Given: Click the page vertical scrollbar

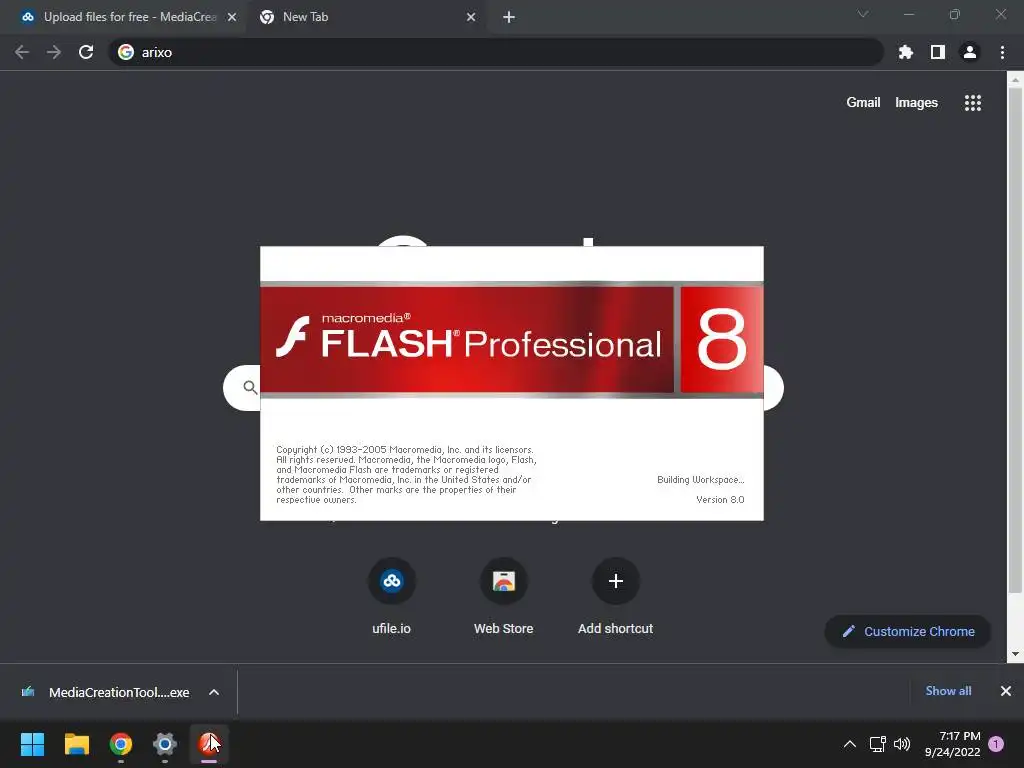Looking at the screenshot, I should [1015, 340].
